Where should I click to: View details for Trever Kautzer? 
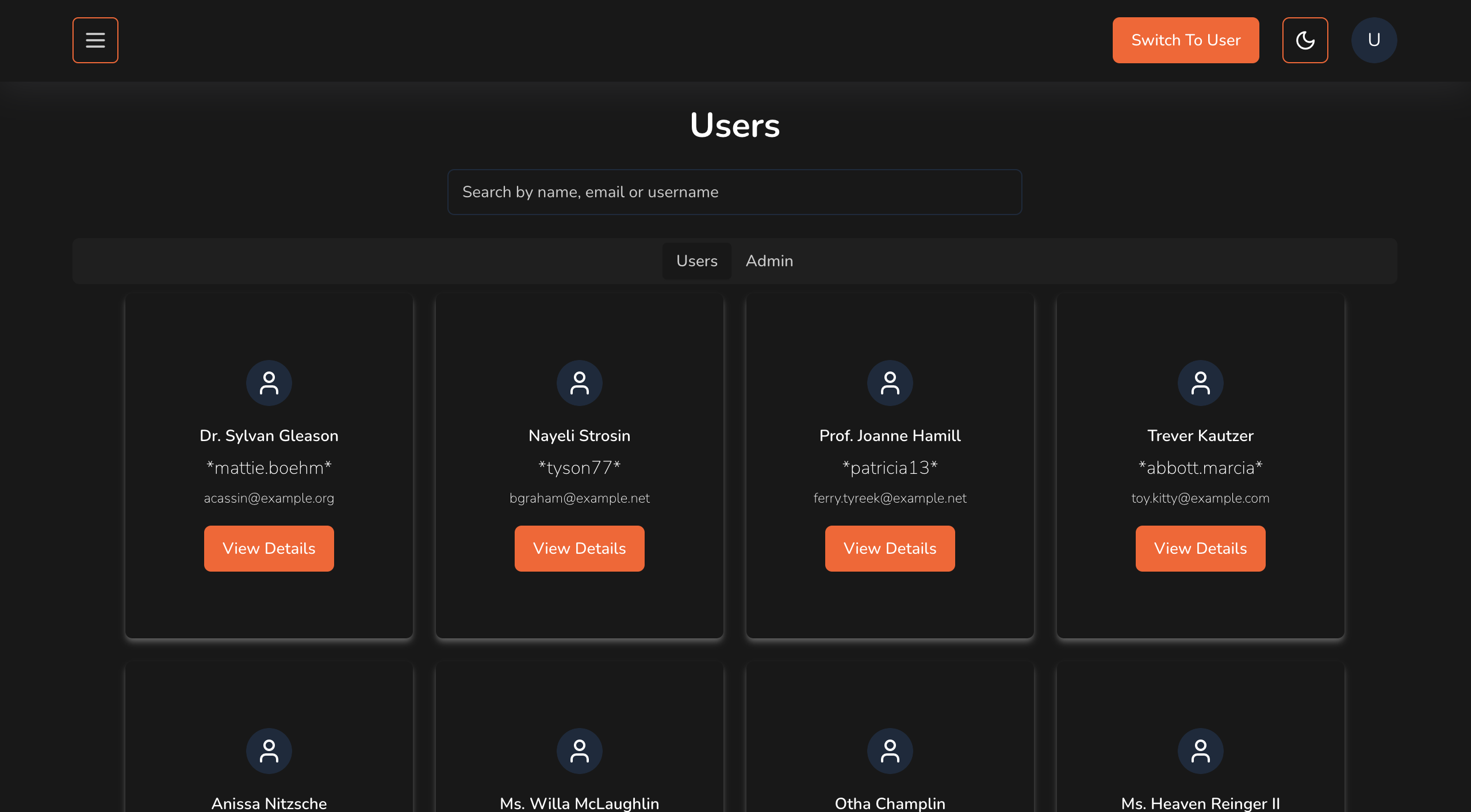(1200, 548)
